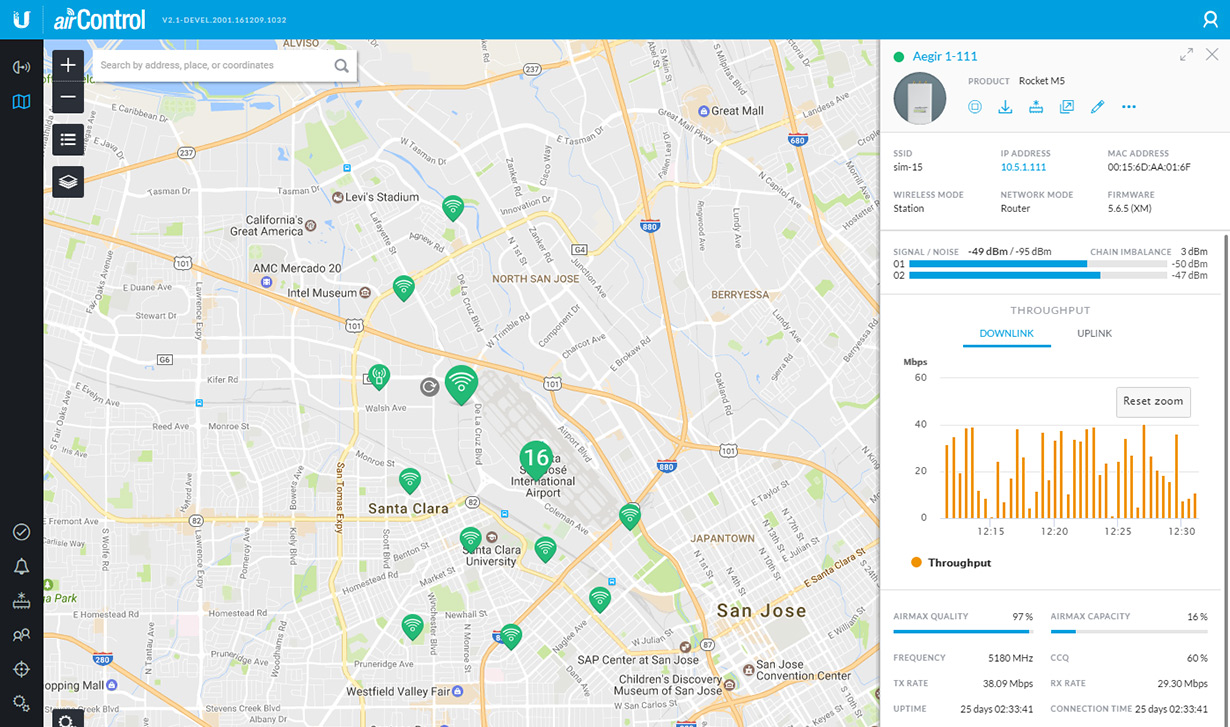The image size is (1230, 727).
Task: Click the stop square device action icon
Action: pyautogui.click(x=975, y=107)
